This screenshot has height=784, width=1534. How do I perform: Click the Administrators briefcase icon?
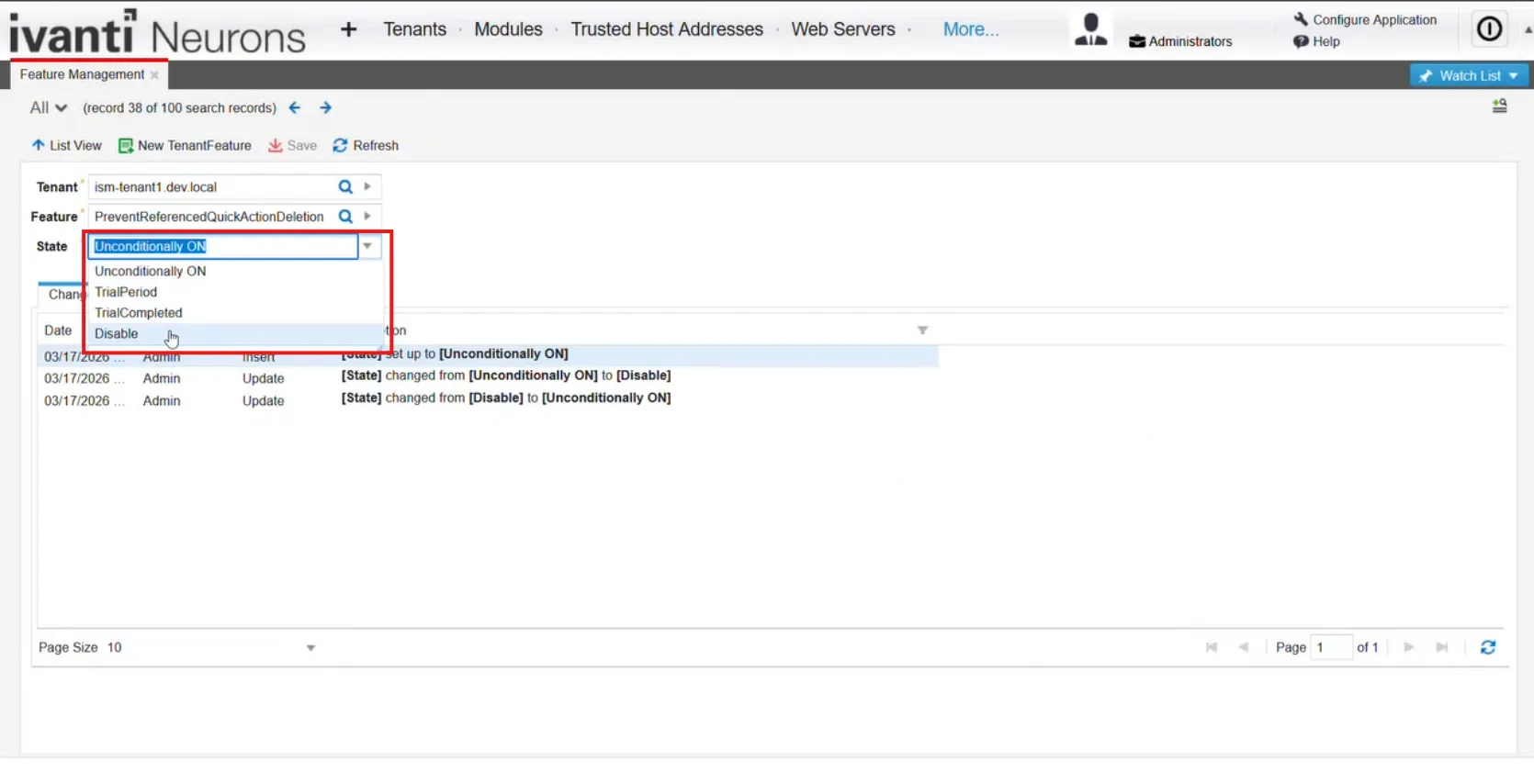[1137, 41]
